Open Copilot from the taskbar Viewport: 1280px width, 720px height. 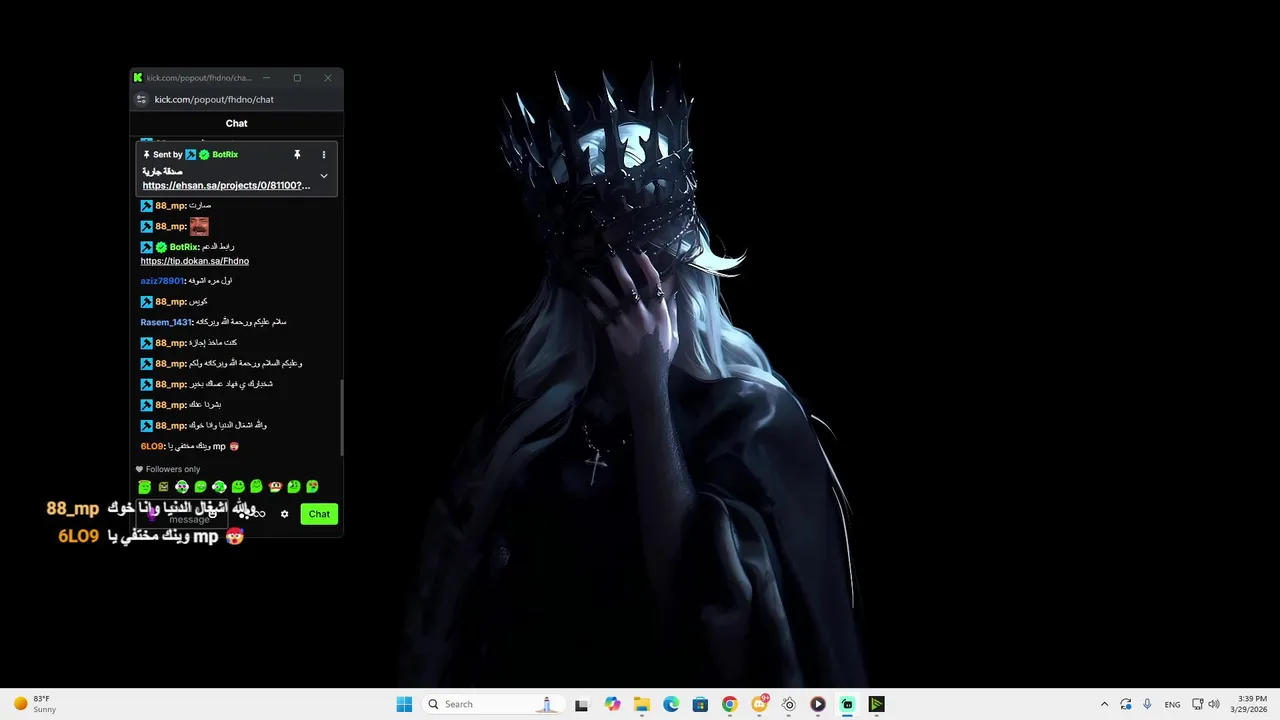coord(612,704)
